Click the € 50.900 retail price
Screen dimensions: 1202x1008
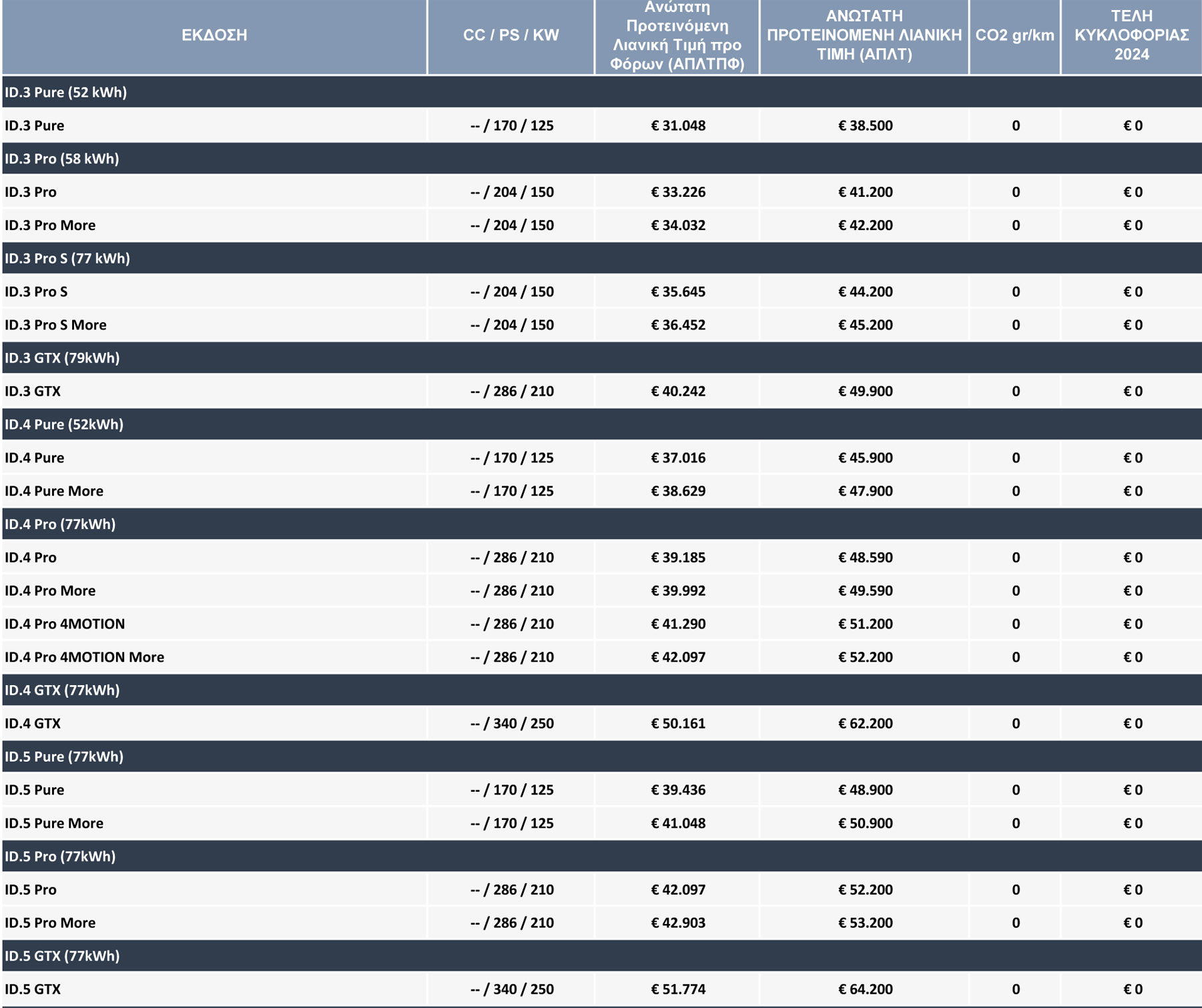pos(865,823)
